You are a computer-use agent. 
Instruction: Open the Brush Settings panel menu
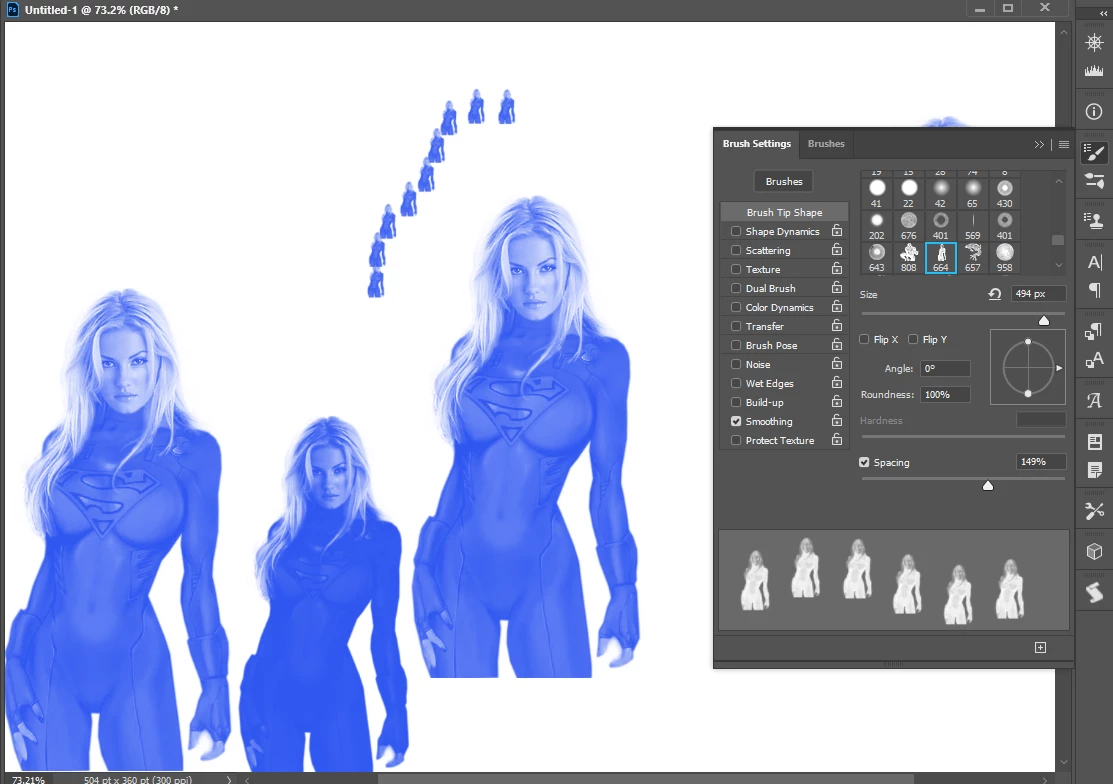click(x=1063, y=144)
